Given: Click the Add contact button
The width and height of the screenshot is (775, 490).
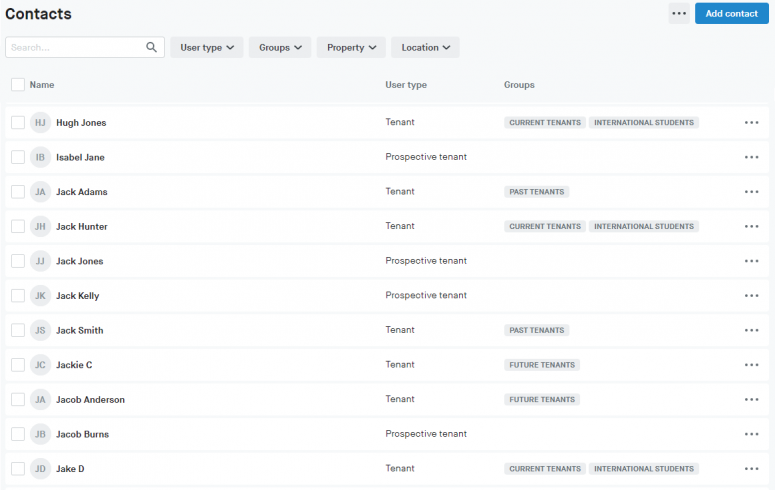Looking at the screenshot, I should point(731,13).
